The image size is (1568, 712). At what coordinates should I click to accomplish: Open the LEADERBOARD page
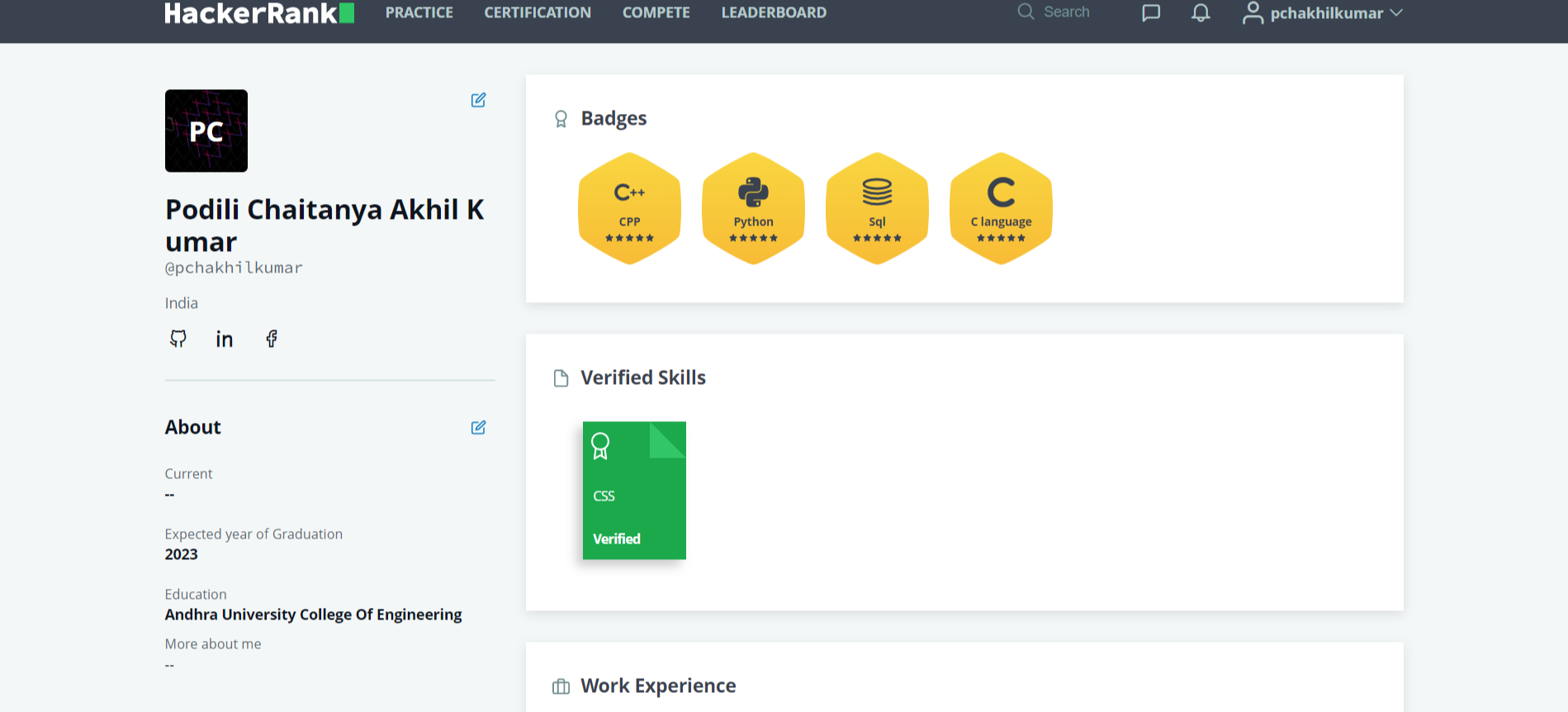(774, 13)
